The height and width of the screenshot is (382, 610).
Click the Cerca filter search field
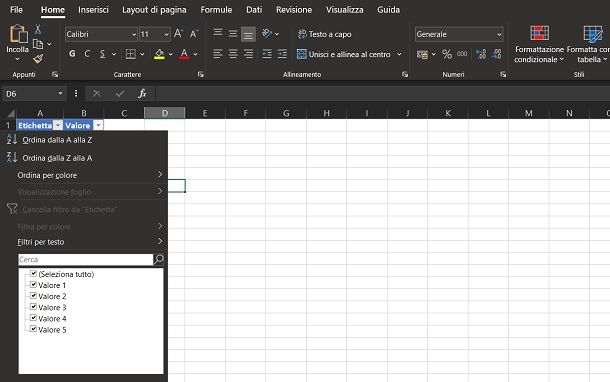coord(86,259)
